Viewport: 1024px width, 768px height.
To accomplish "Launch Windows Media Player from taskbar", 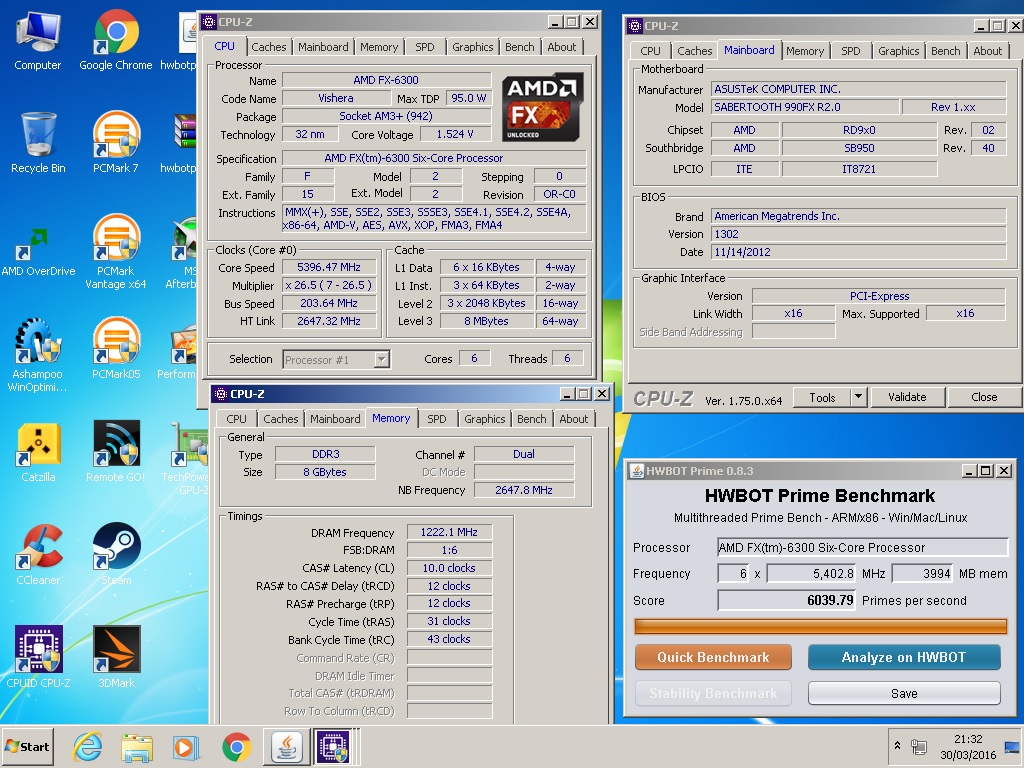I will (x=186, y=747).
